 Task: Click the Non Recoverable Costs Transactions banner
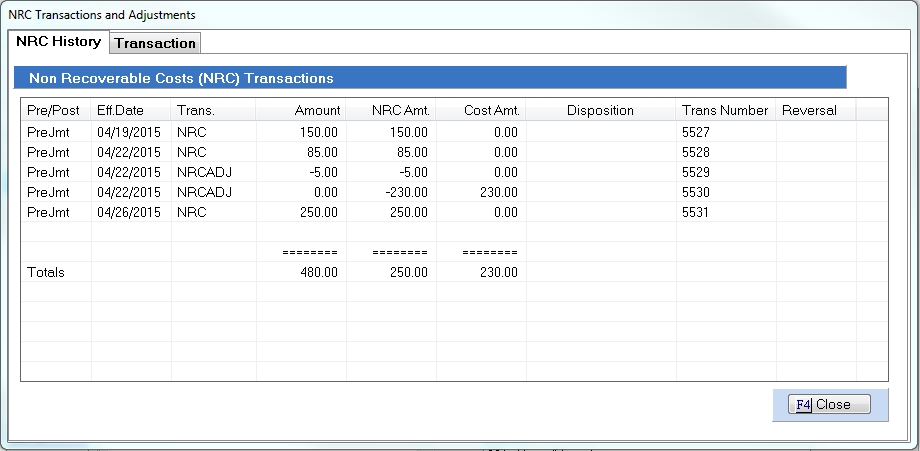[x=430, y=77]
